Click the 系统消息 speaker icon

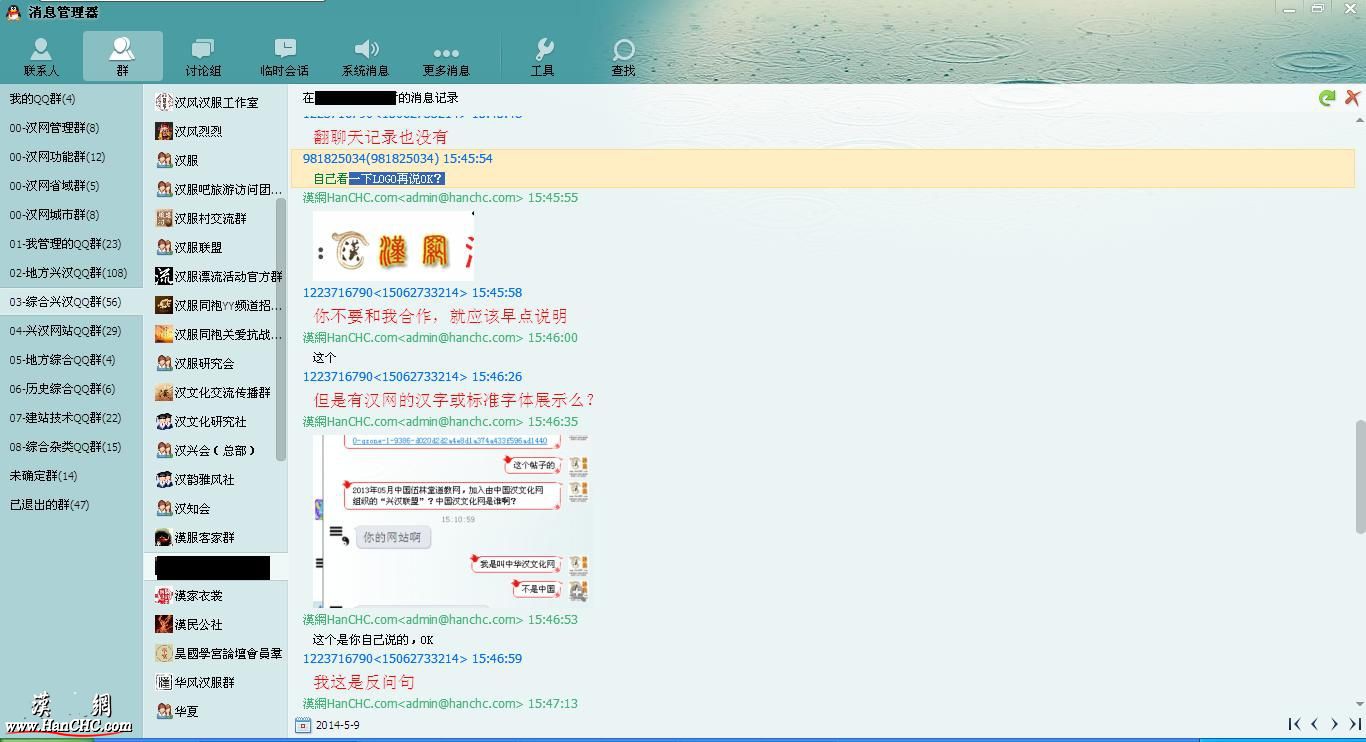(366, 50)
